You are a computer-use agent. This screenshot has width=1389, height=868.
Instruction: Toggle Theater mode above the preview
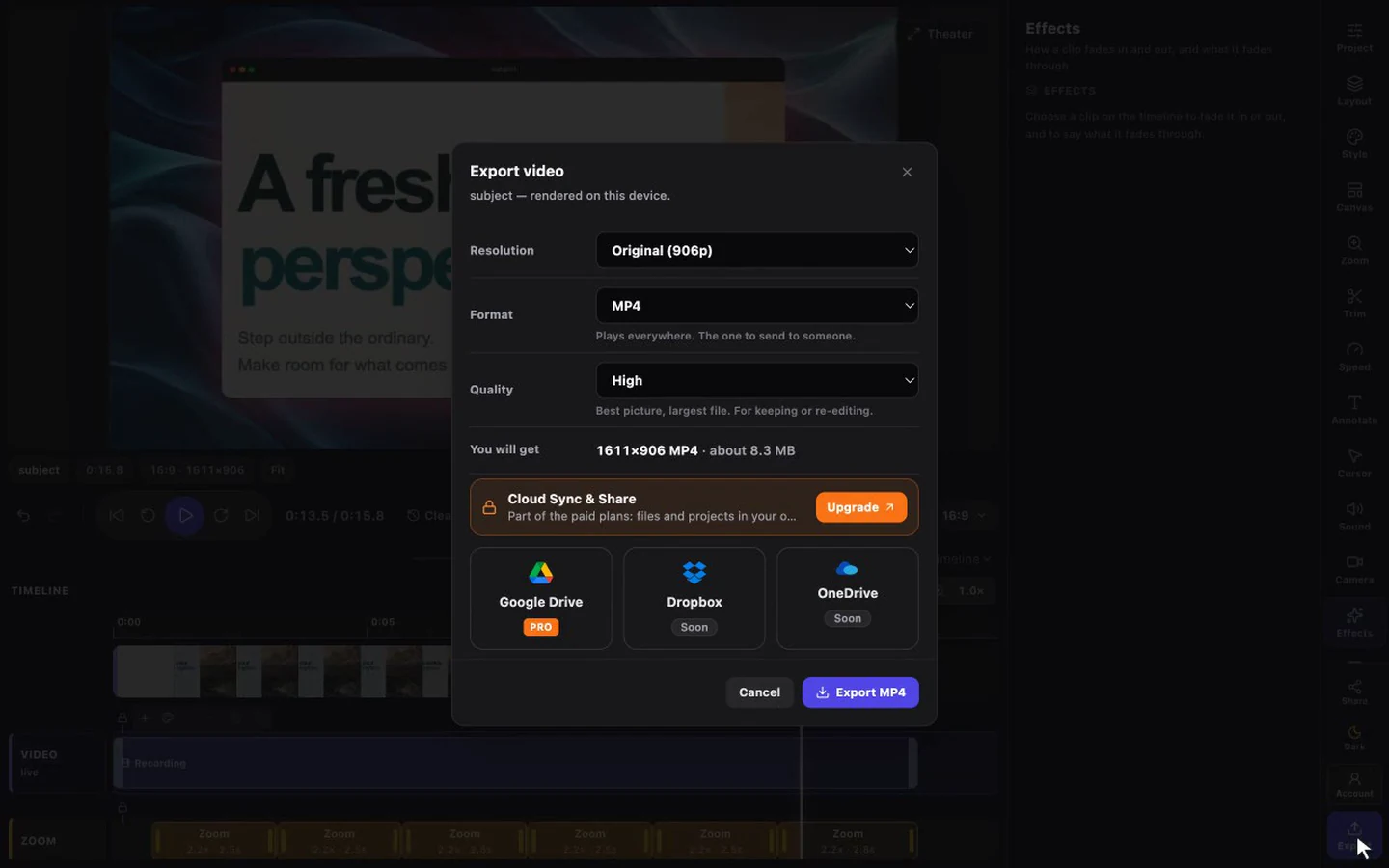[x=940, y=34]
